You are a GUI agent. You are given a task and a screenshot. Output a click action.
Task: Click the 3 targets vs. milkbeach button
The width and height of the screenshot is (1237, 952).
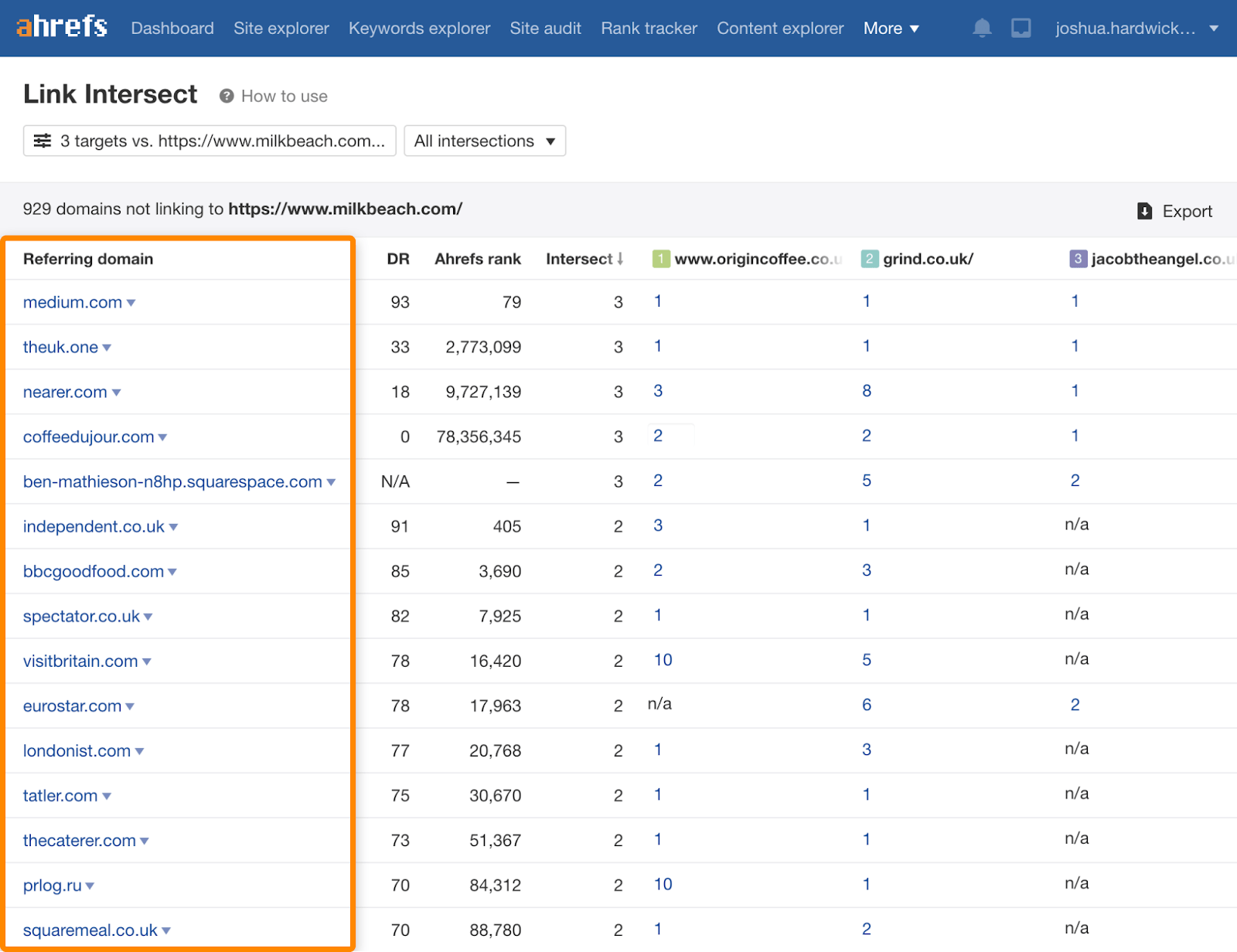pos(210,141)
